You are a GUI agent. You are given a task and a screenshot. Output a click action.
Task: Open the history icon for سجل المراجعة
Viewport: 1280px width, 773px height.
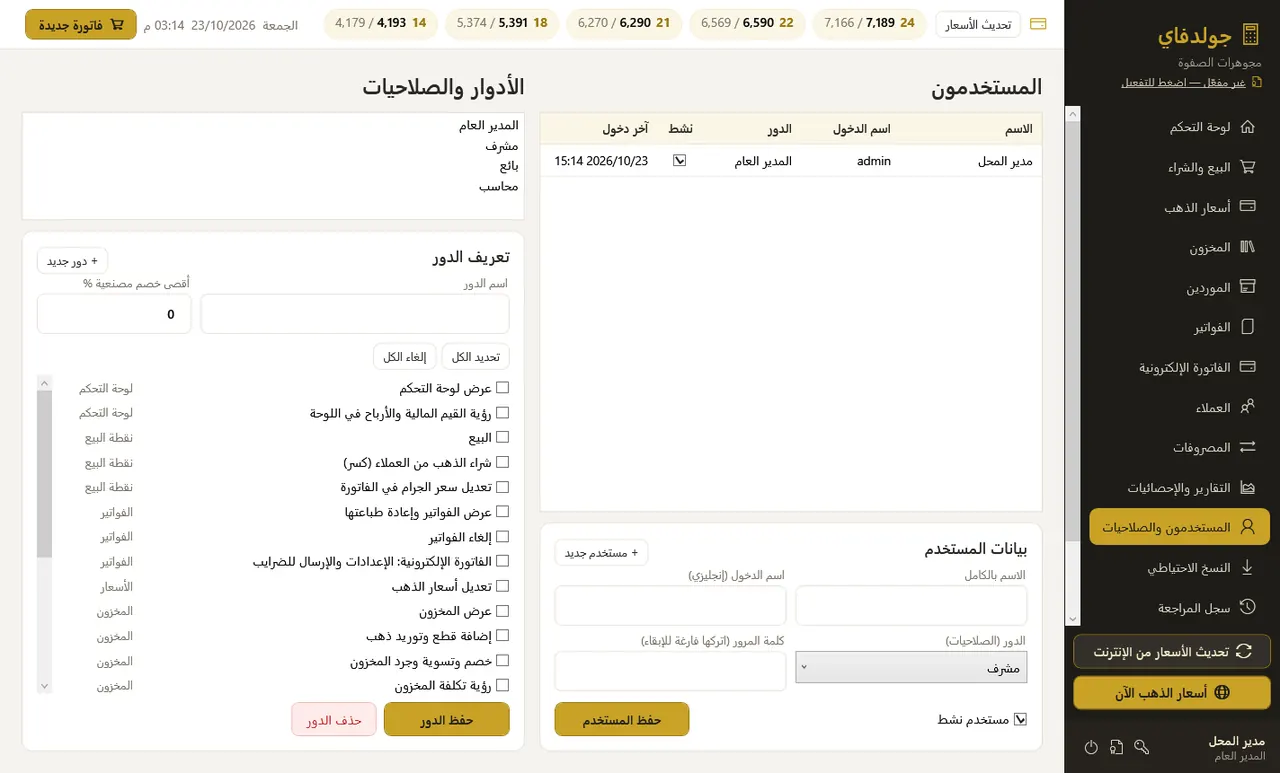click(1247, 607)
